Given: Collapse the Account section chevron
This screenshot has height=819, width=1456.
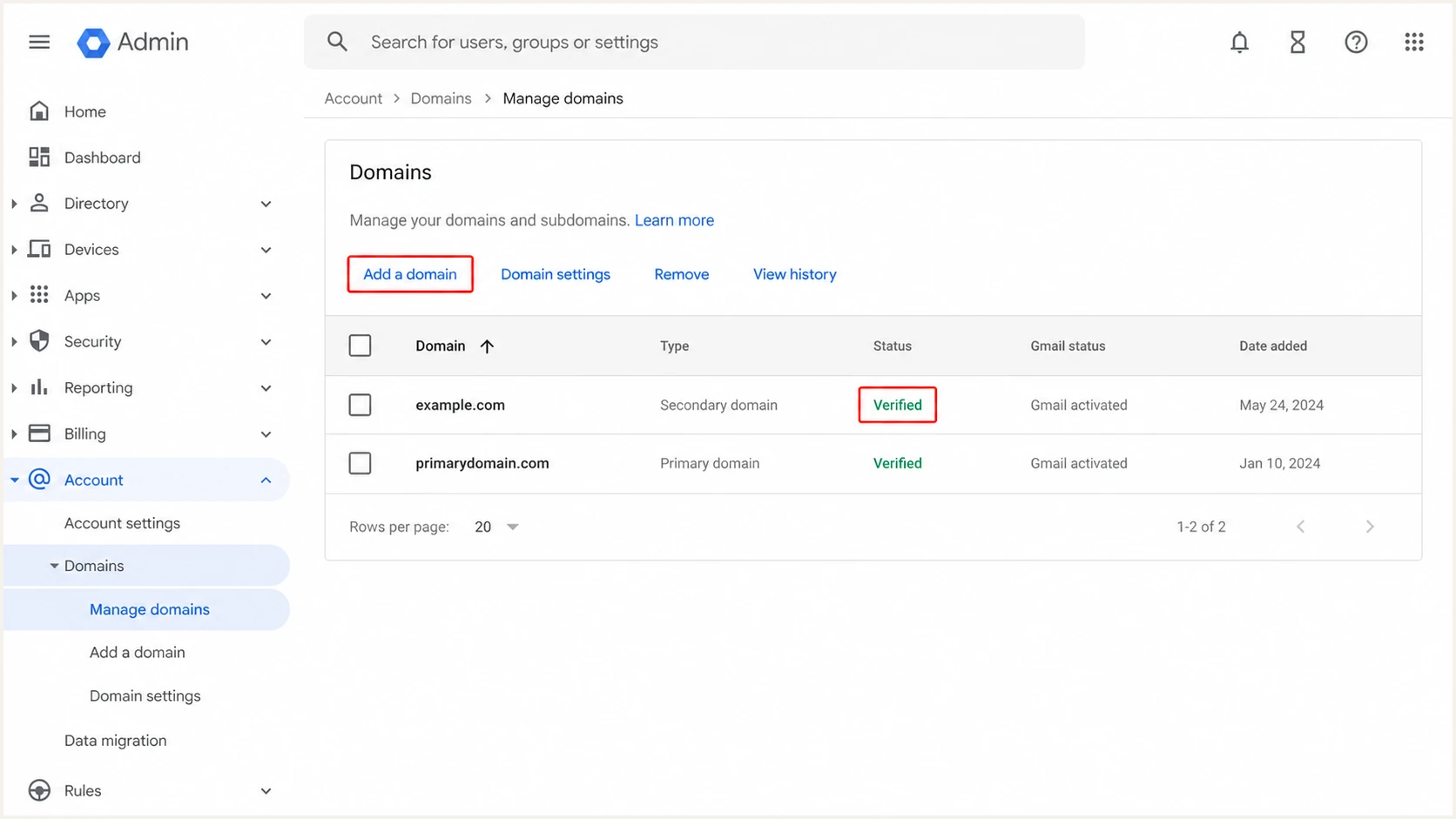Looking at the screenshot, I should pyautogui.click(x=266, y=480).
